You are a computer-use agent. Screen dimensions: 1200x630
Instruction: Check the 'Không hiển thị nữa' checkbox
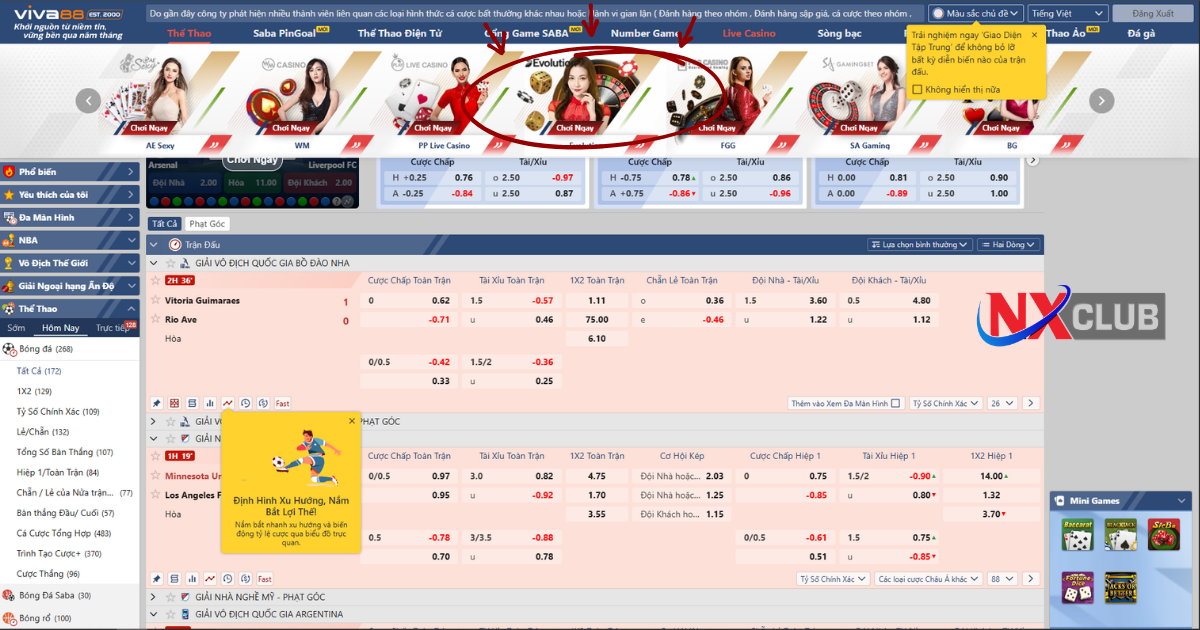click(917, 89)
